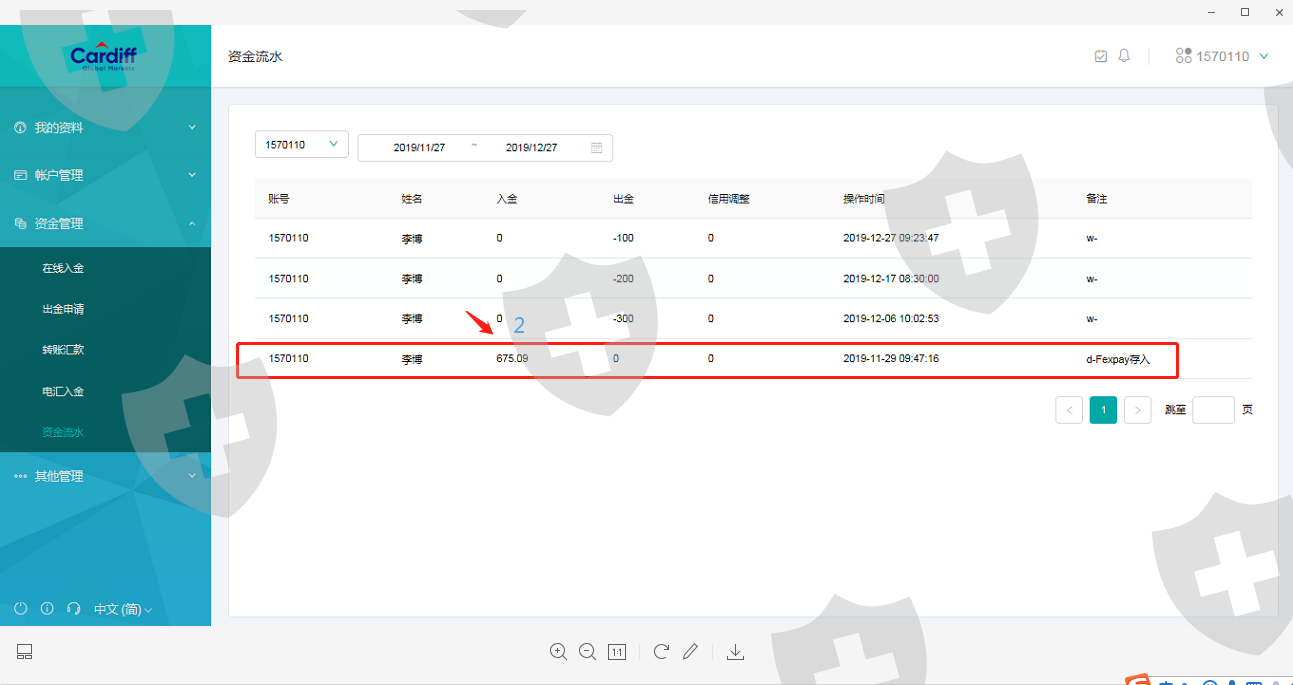
Task: Click account 1570110 in the -100 row
Action: [x=288, y=238]
